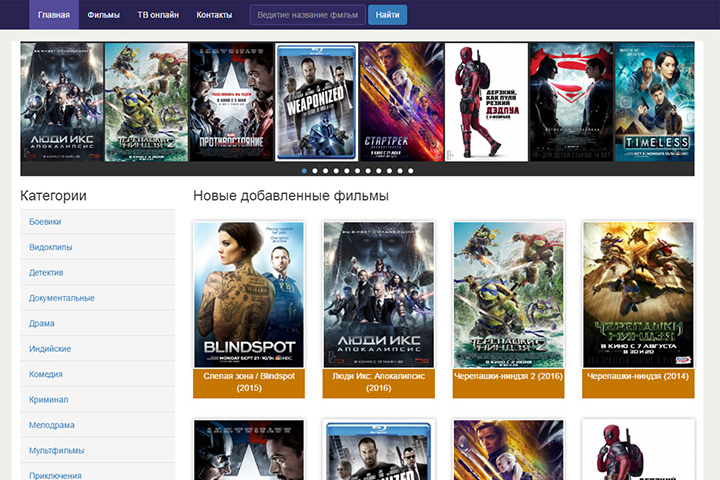
Task: Open Star Trek poster in second row
Action: click(508, 450)
